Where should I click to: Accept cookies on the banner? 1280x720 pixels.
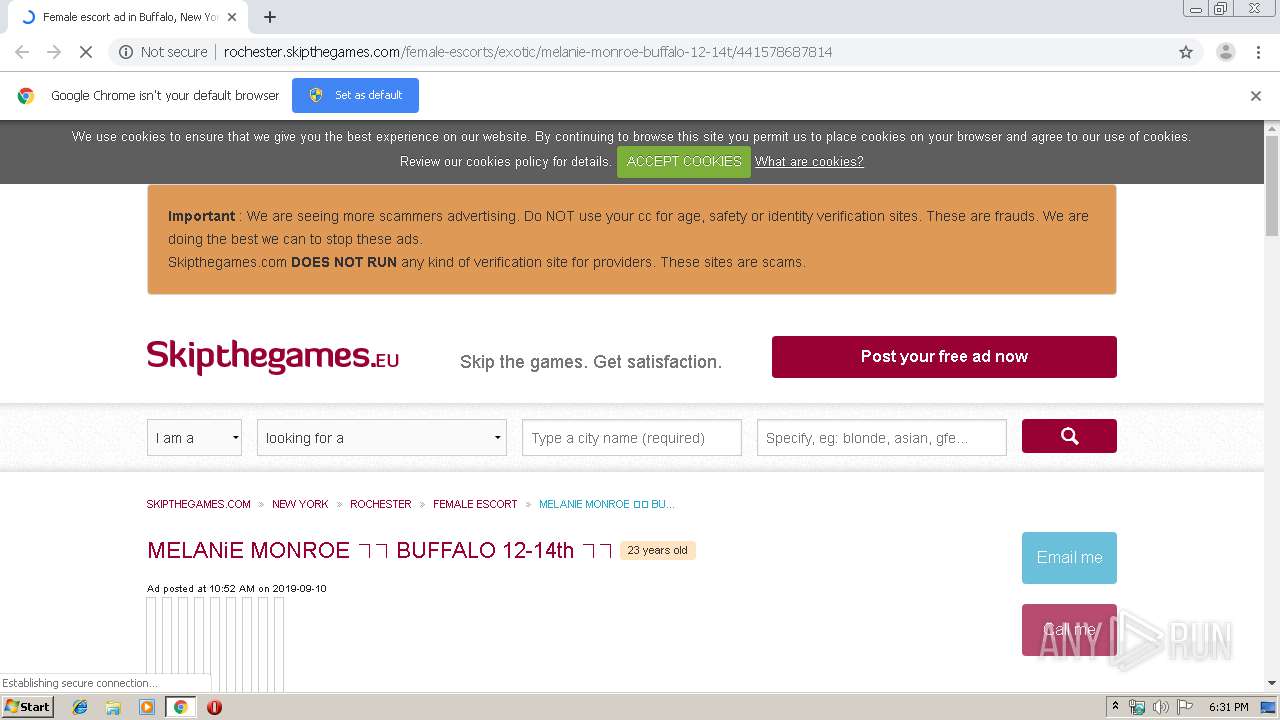(684, 161)
